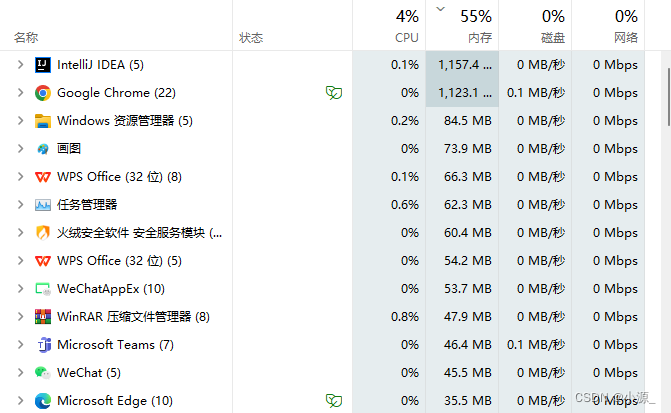
Task: Select the WinRAR 压缩文件管理器 icon
Action: click(43, 317)
